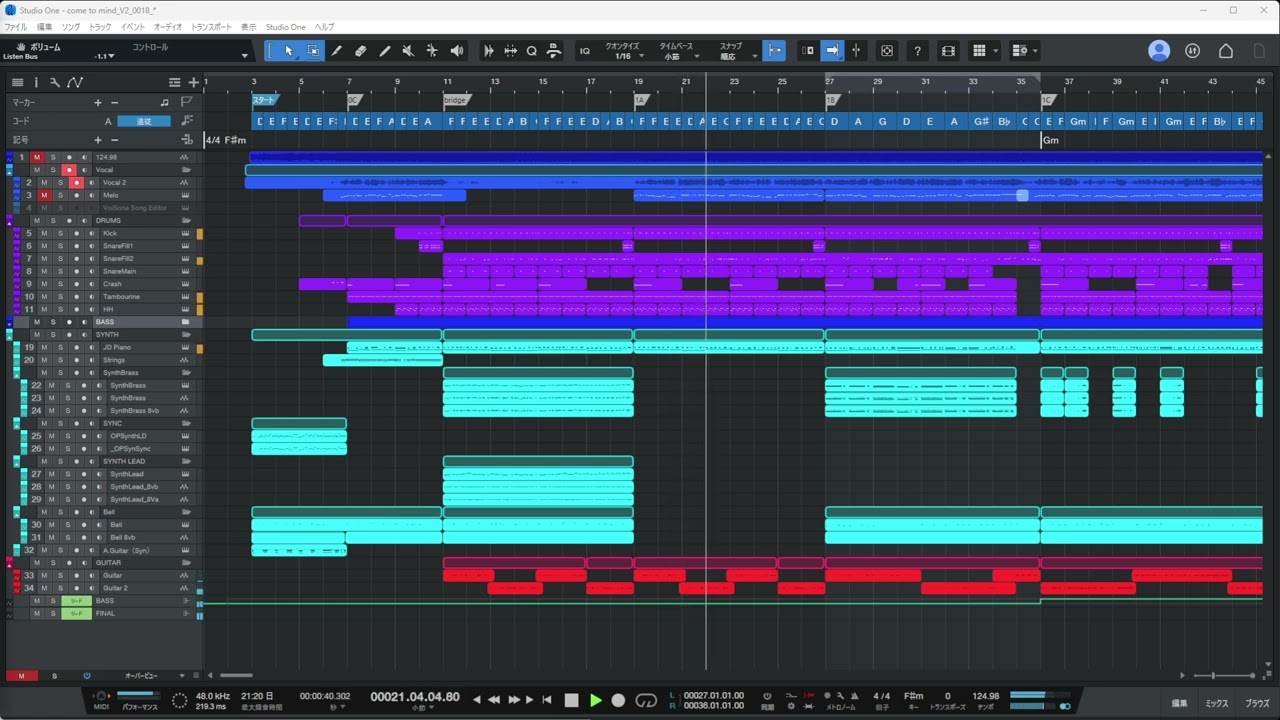This screenshot has height=720, width=1280.
Task: Mute the Vocal 2 track
Action: [43, 183]
